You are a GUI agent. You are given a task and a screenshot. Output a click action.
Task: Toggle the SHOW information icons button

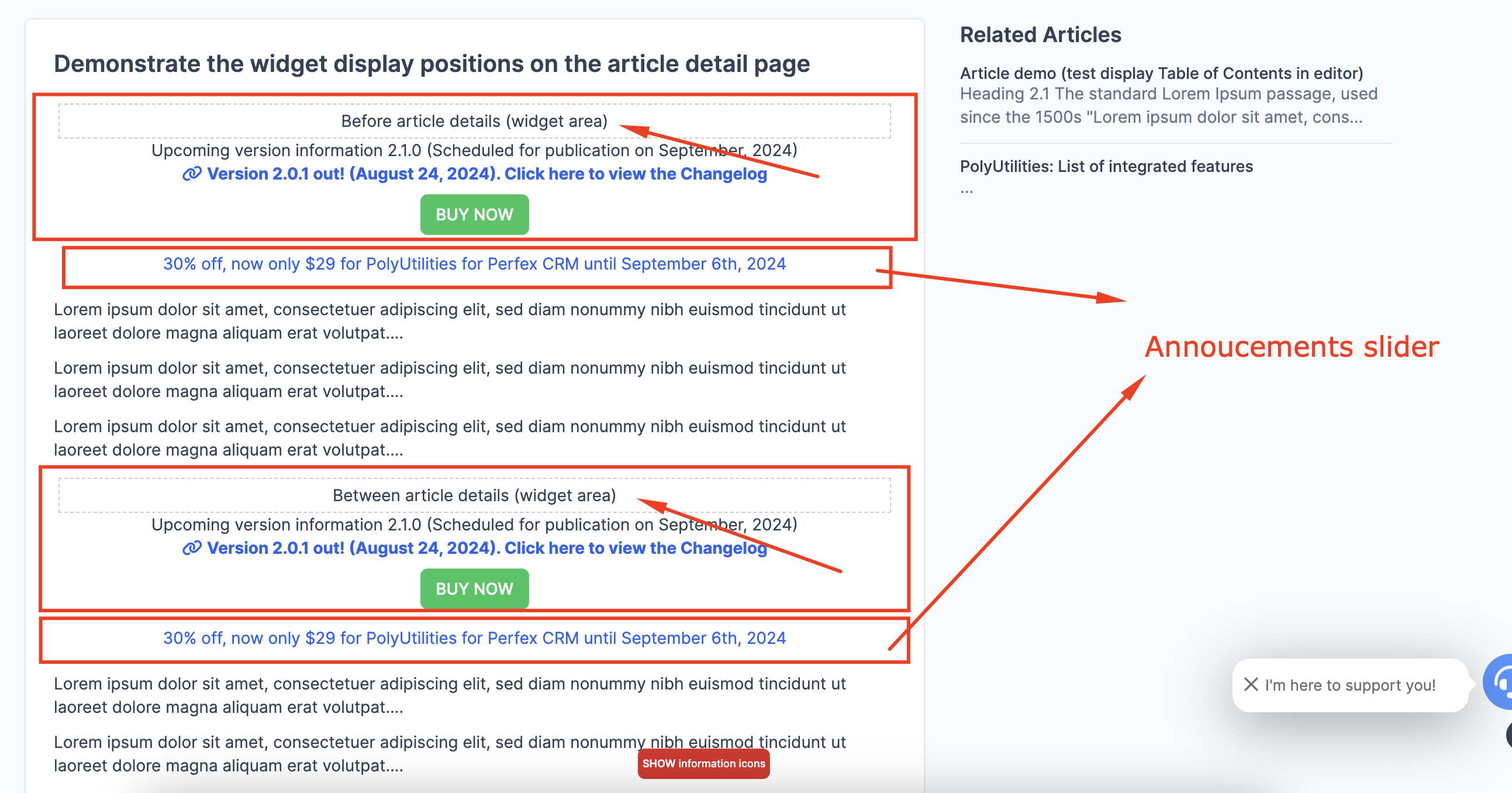[703, 764]
